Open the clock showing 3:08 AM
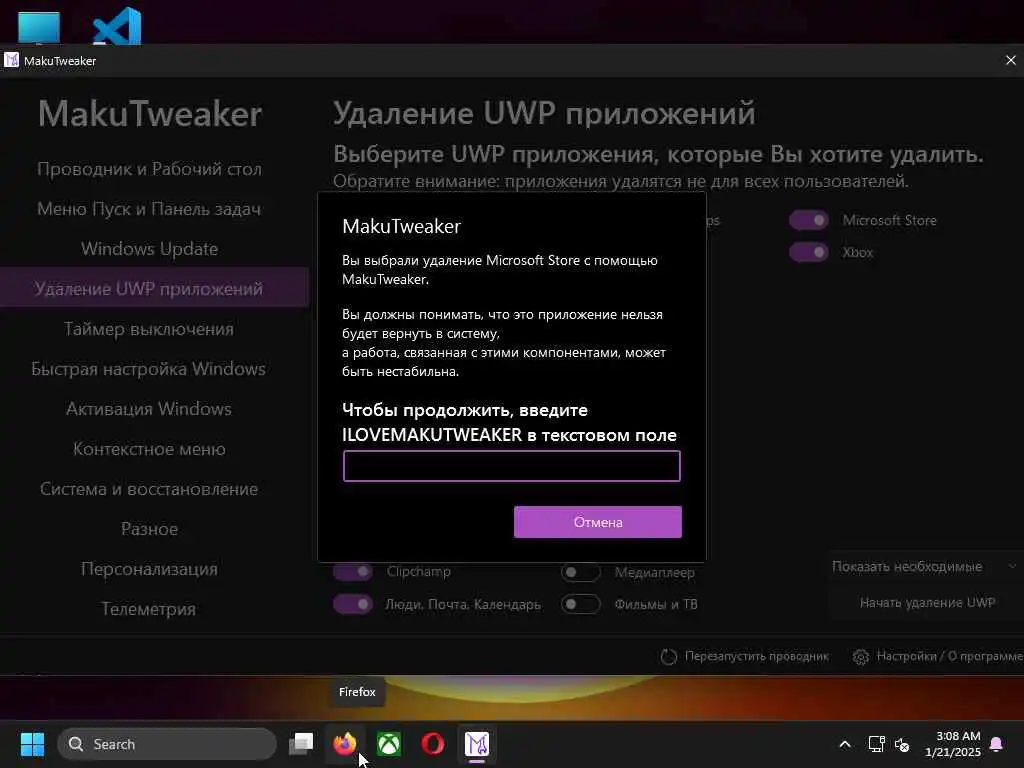This screenshot has width=1024, height=768. (x=953, y=744)
